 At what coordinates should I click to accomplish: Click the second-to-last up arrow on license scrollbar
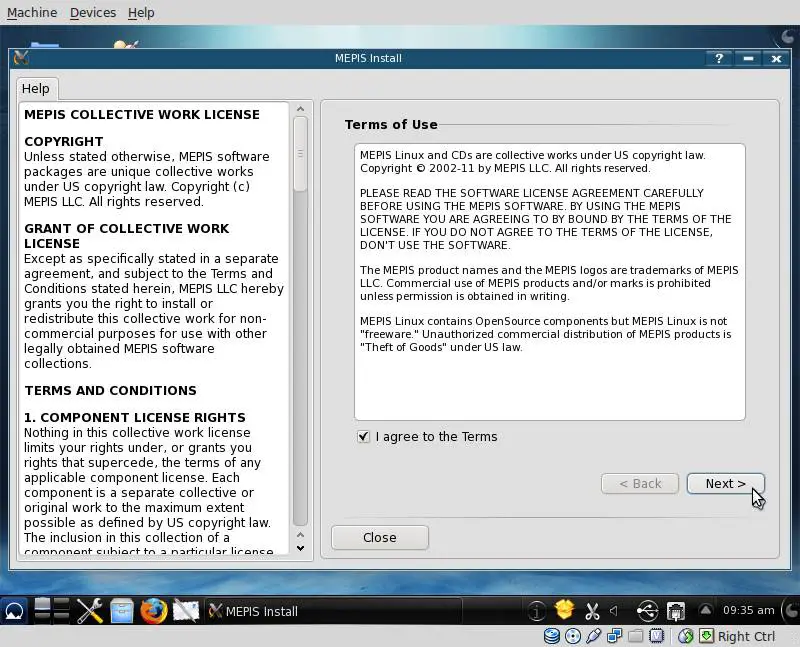click(301, 535)
